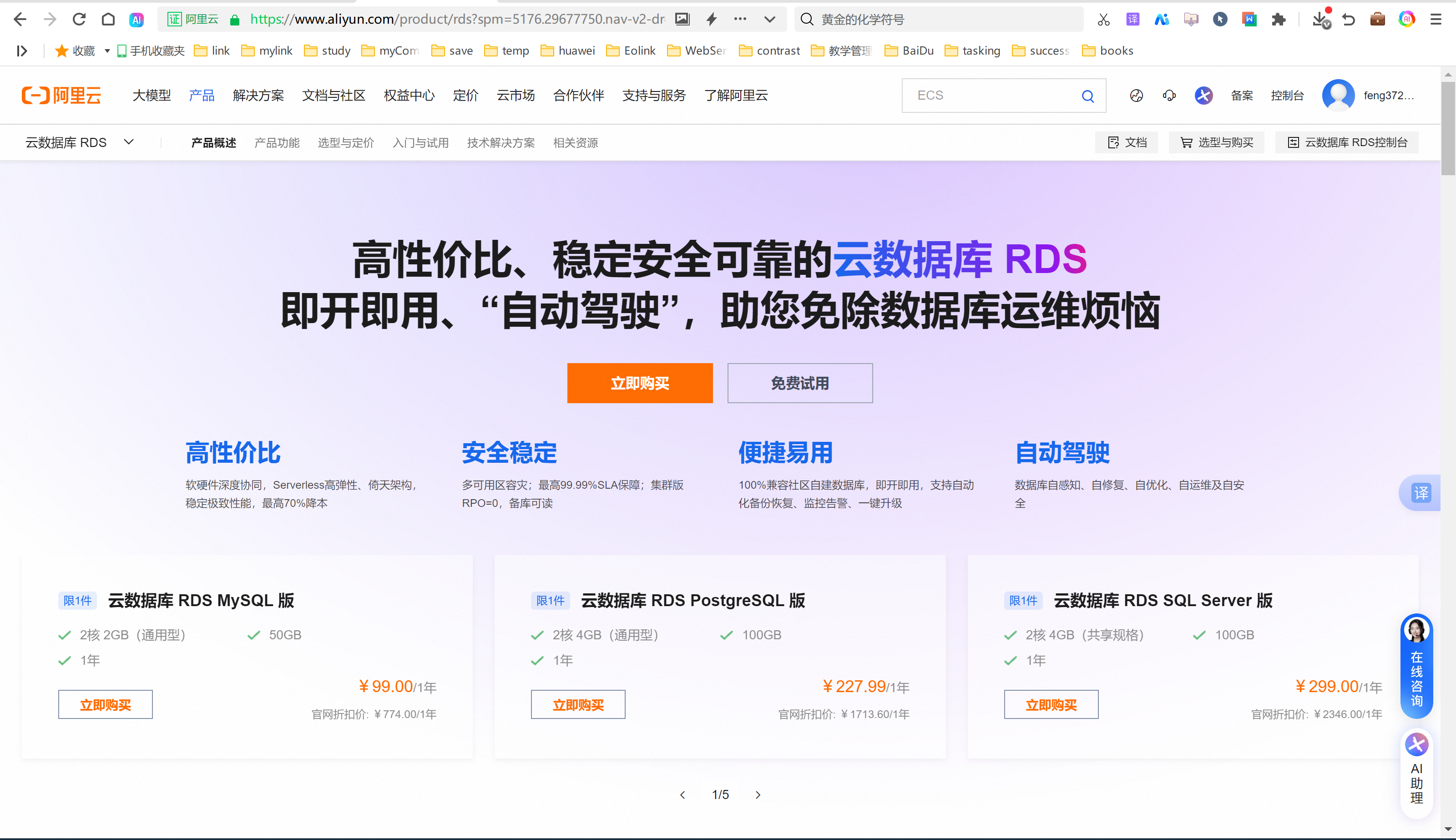Open the 手机收藏夹 bookmark

[x=151, y=51]
